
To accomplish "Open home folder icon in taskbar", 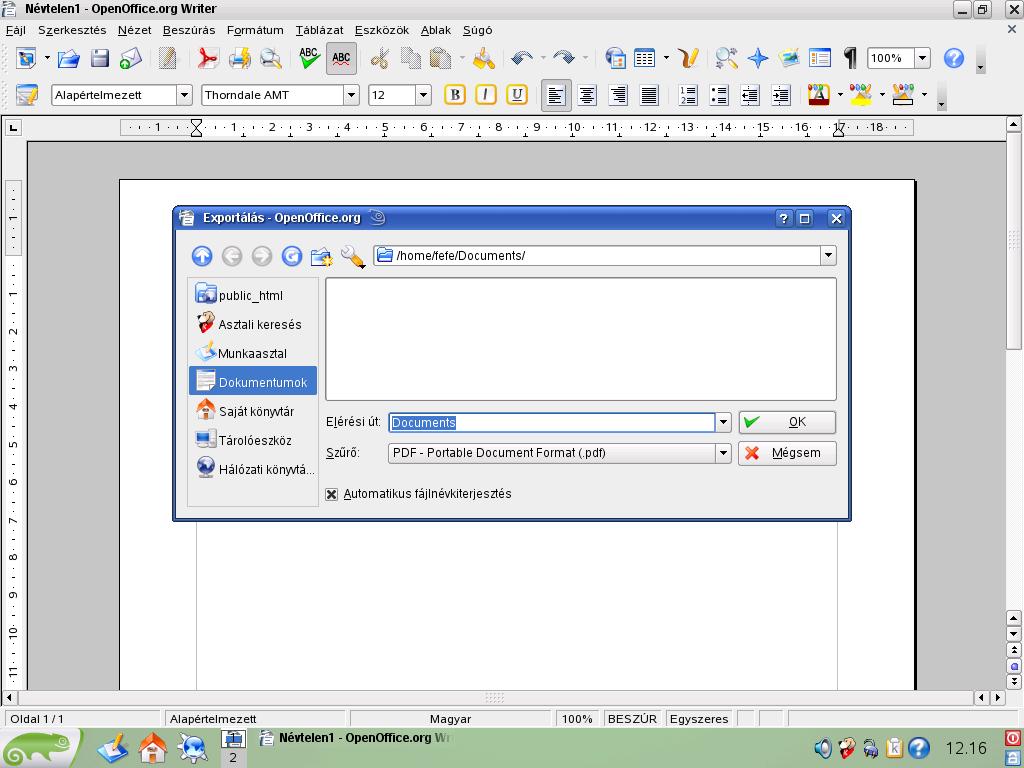I will click(152, 748).
